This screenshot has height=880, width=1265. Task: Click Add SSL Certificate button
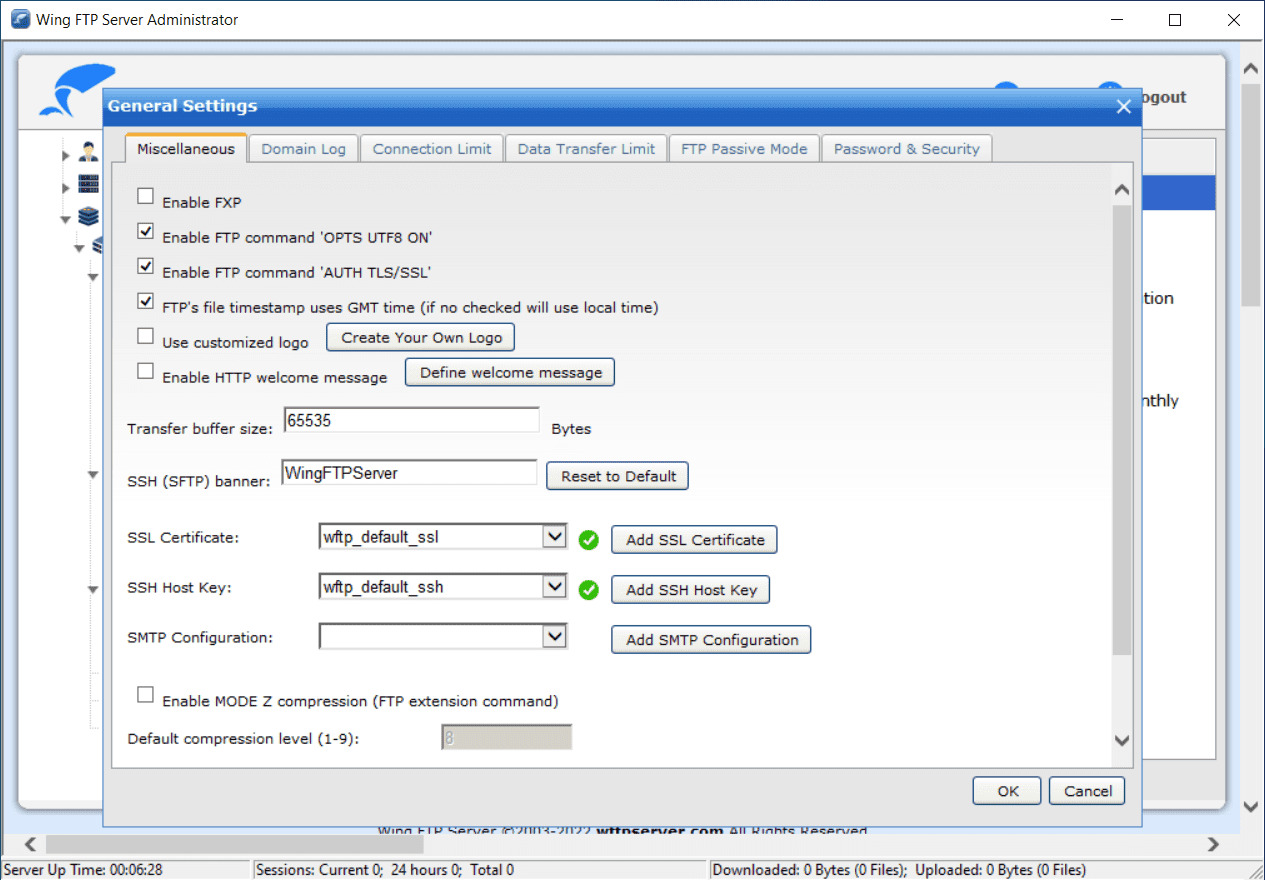pos(695,540)
